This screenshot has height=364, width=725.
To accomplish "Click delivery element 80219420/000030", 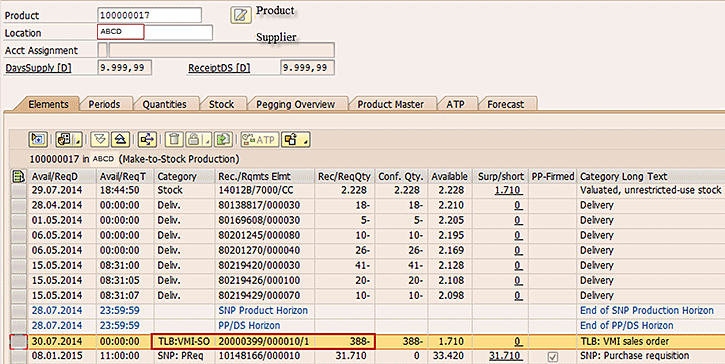I will tap(259, 265).
